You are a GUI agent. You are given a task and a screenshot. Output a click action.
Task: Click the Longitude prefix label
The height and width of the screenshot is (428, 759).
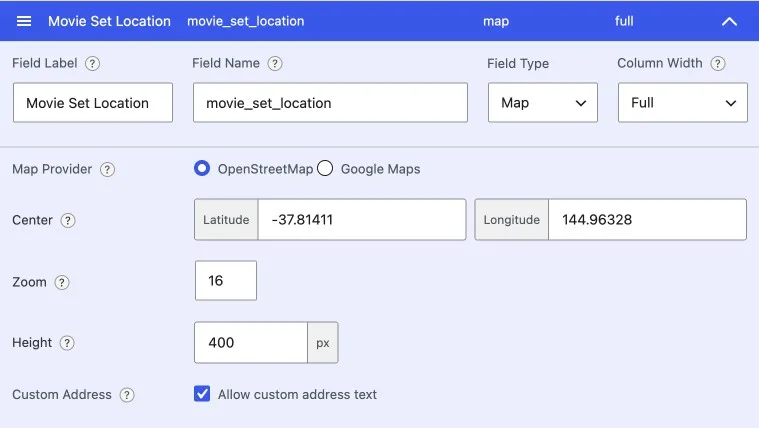(x=512, y=219)
